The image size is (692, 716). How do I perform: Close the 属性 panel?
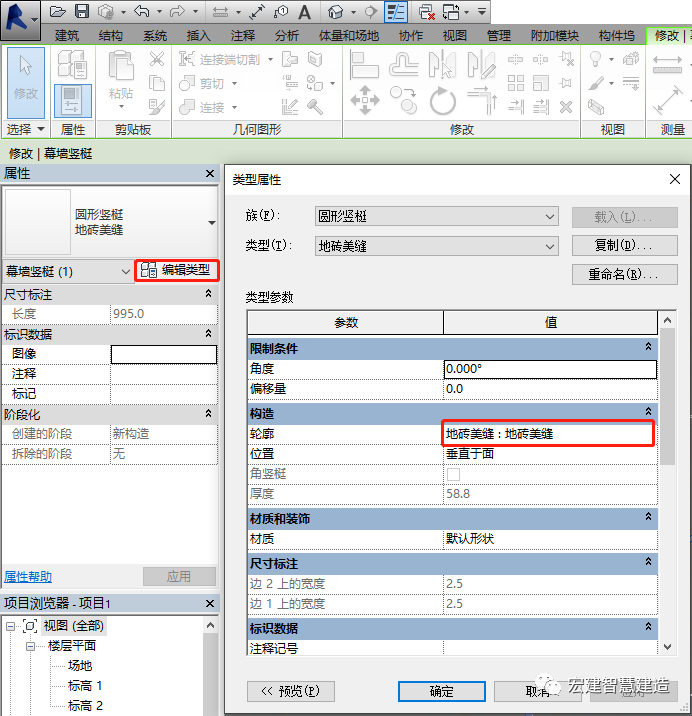tap(210, 174)
